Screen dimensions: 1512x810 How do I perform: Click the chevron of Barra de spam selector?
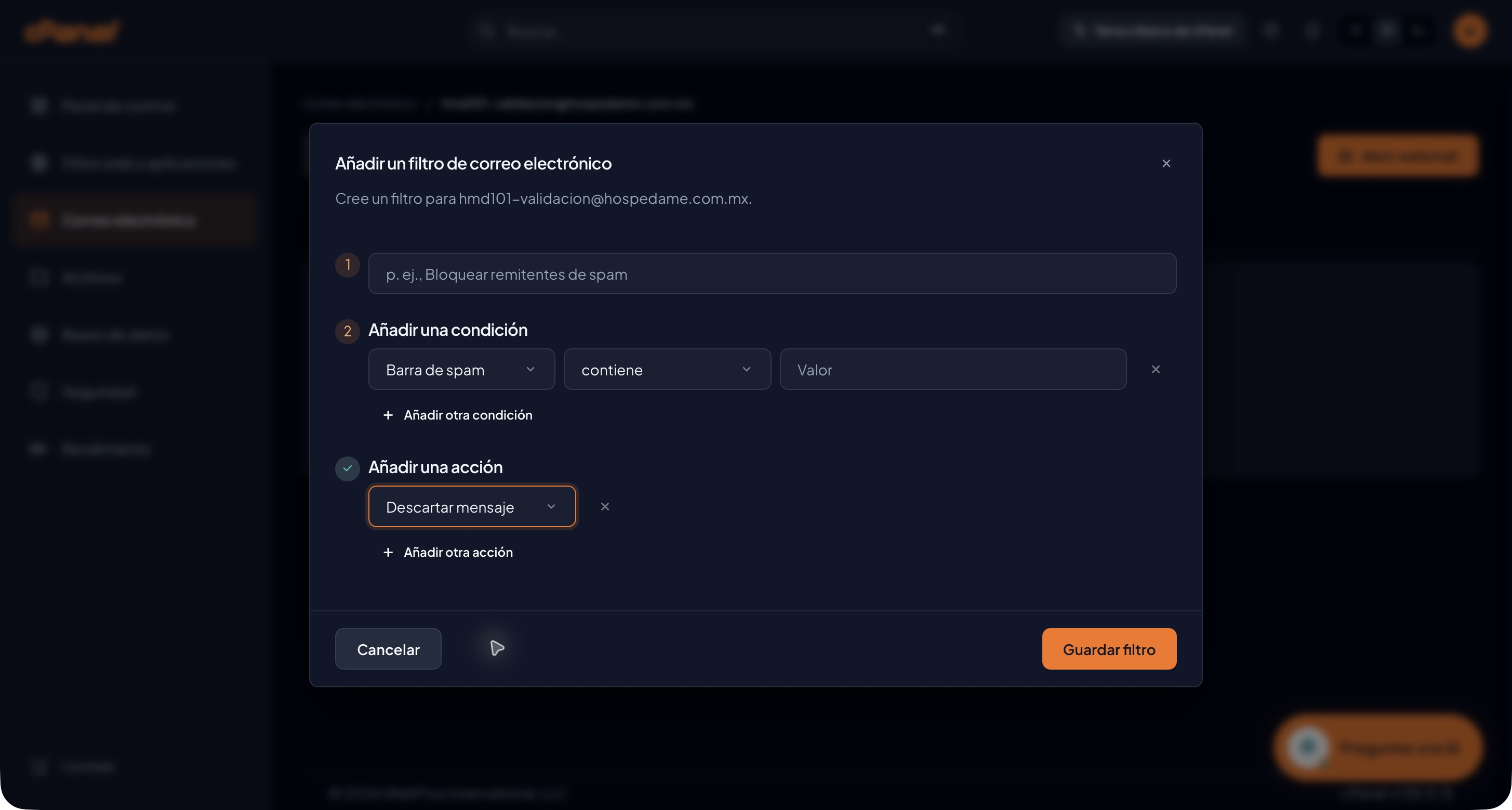530,370
